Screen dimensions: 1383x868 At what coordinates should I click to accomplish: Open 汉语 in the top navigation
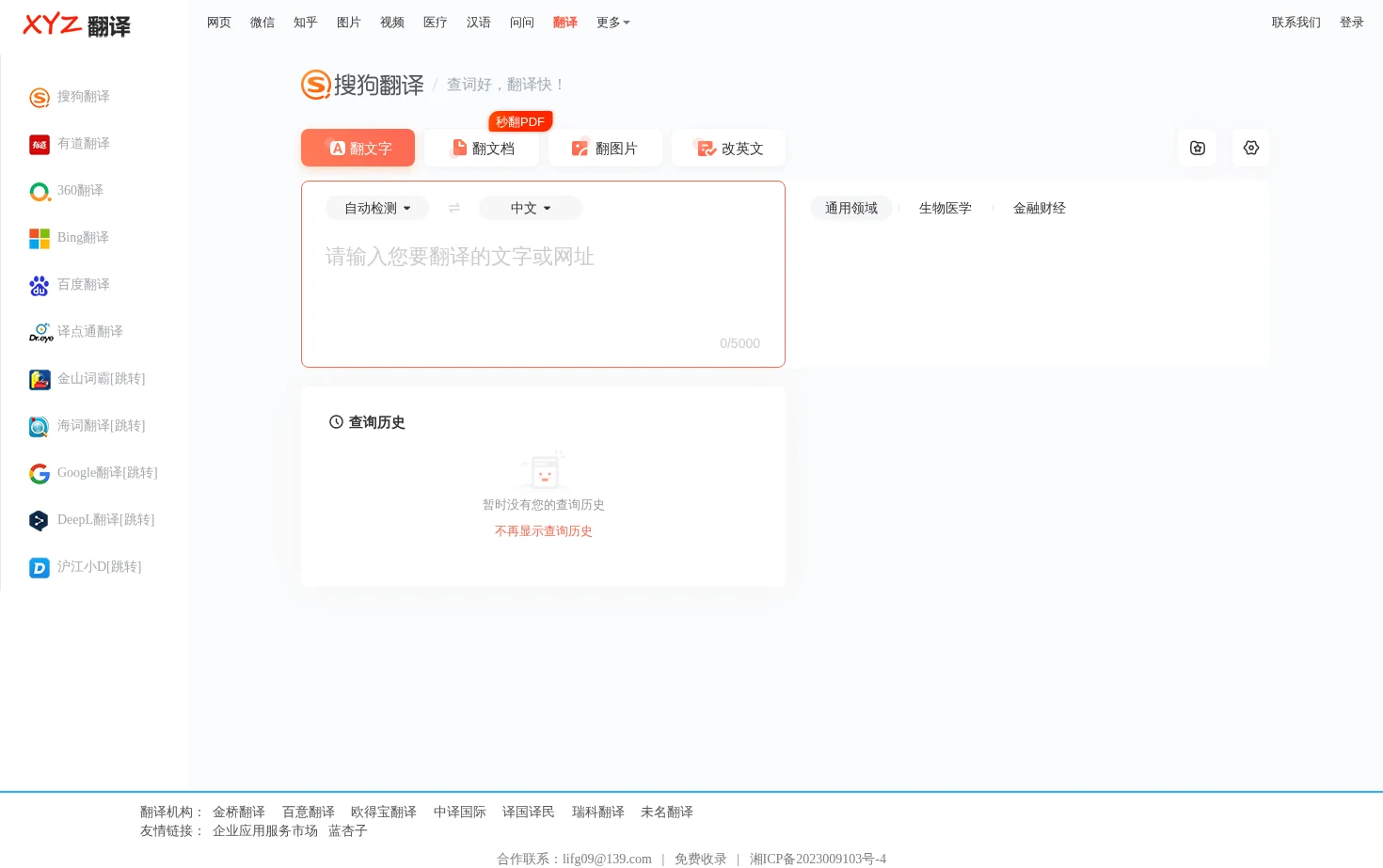479,23
